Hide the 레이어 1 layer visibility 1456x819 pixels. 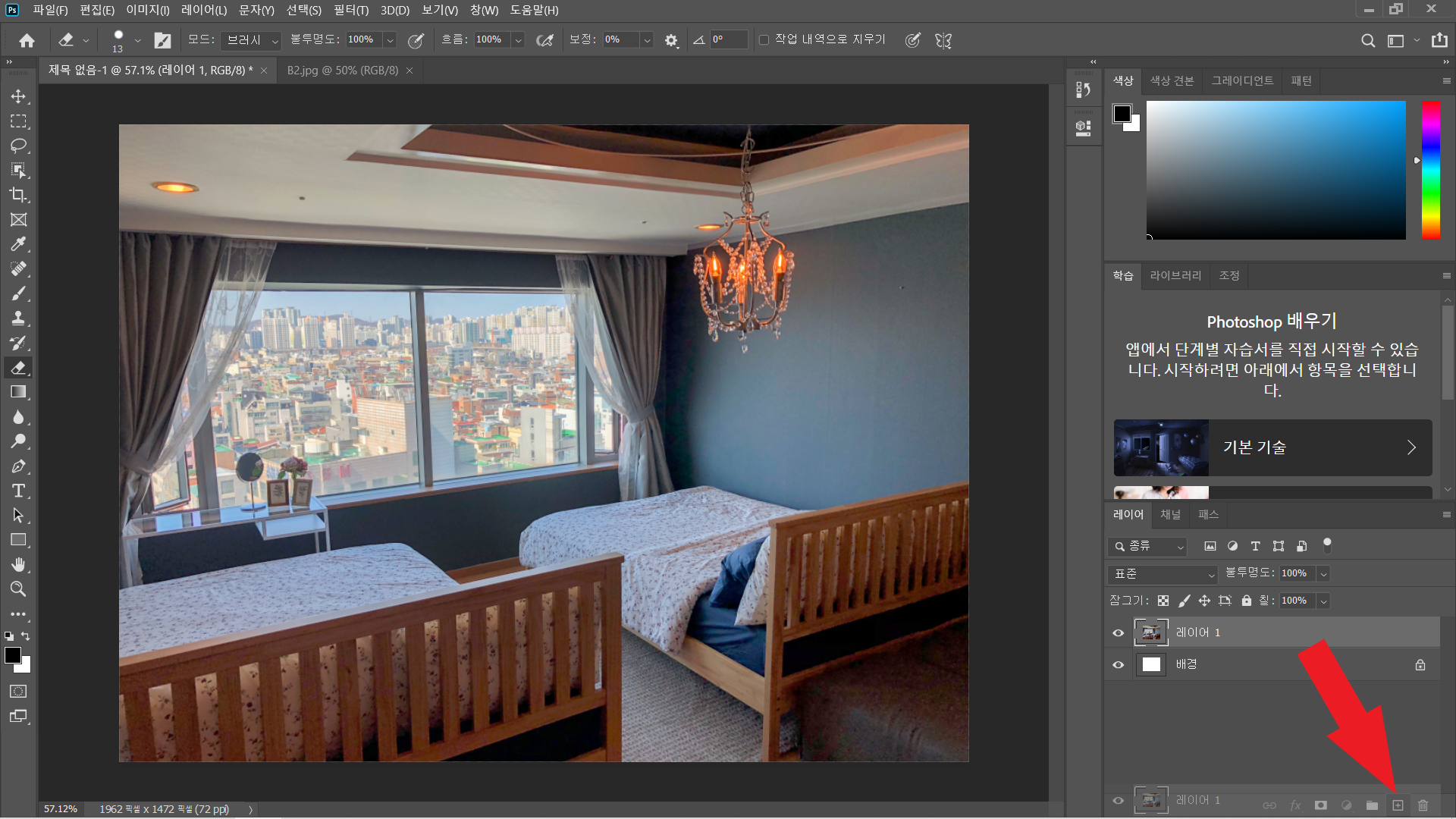[x=1118, y=632]
